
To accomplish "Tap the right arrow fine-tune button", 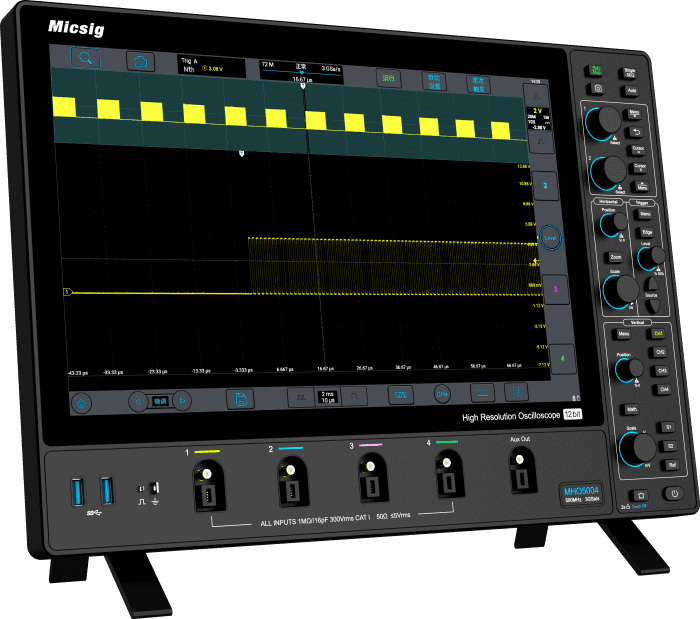I will coord(182,401).
